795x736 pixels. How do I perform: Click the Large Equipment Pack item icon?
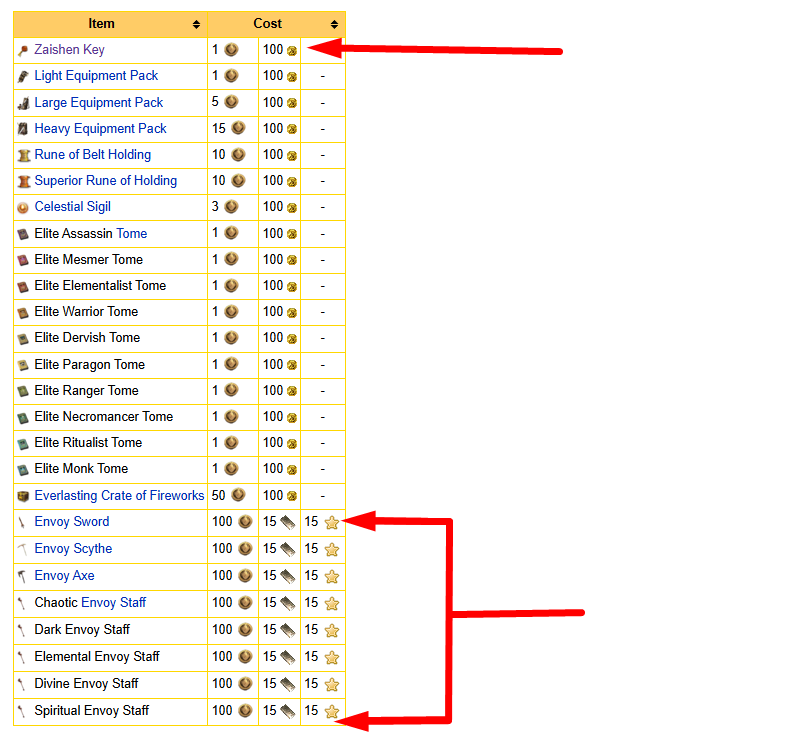[23, 103]
